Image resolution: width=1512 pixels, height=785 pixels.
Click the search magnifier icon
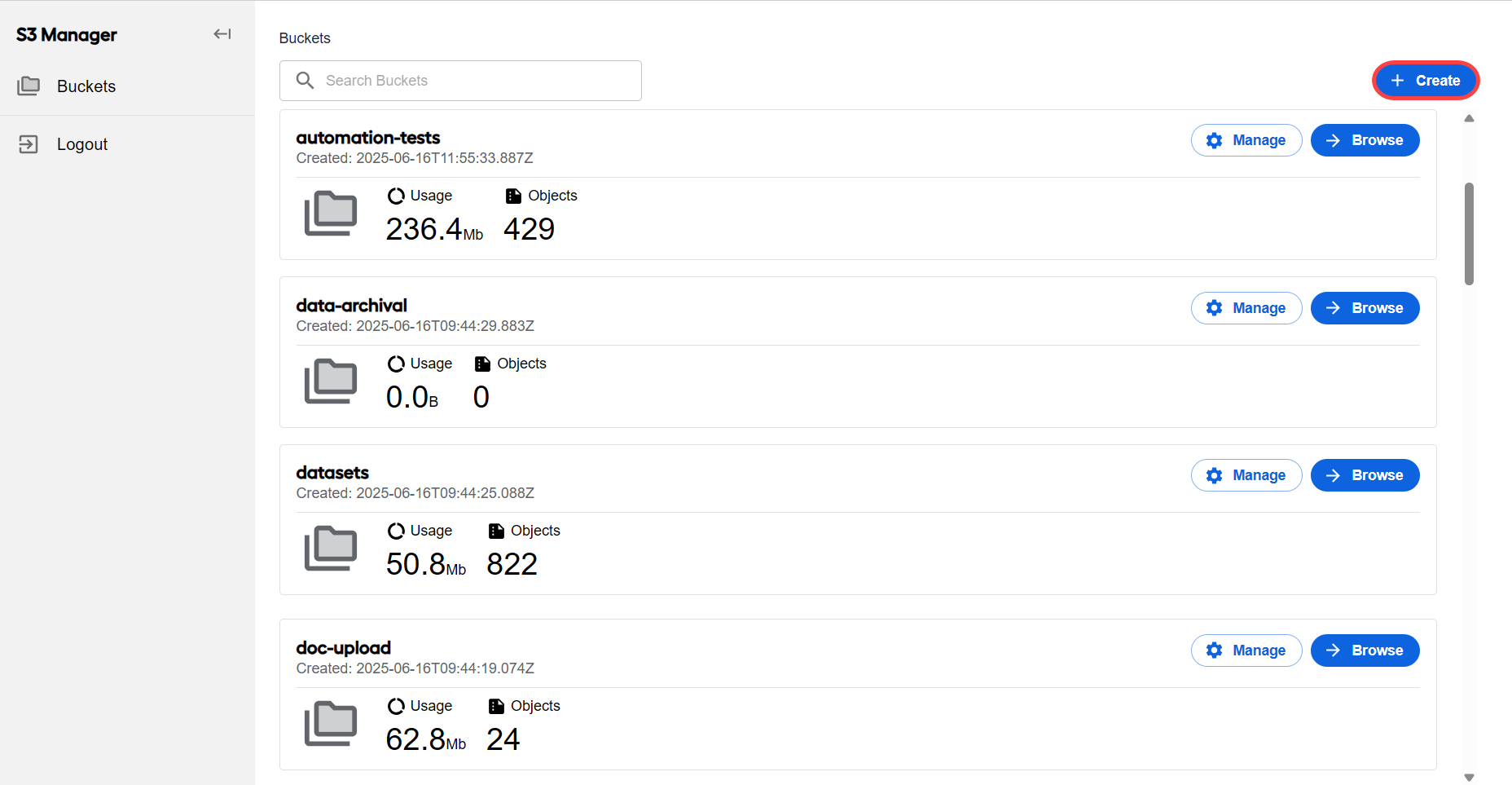(305, 80)
